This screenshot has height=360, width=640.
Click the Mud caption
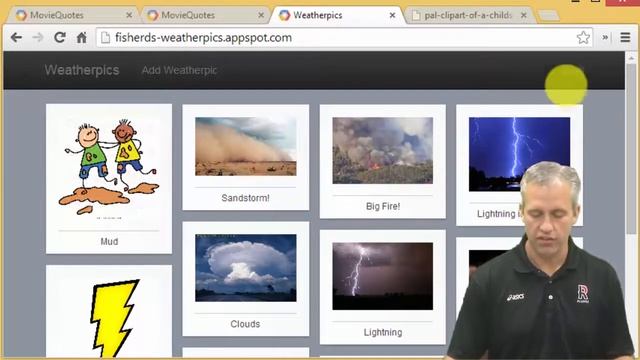(109, 242)
